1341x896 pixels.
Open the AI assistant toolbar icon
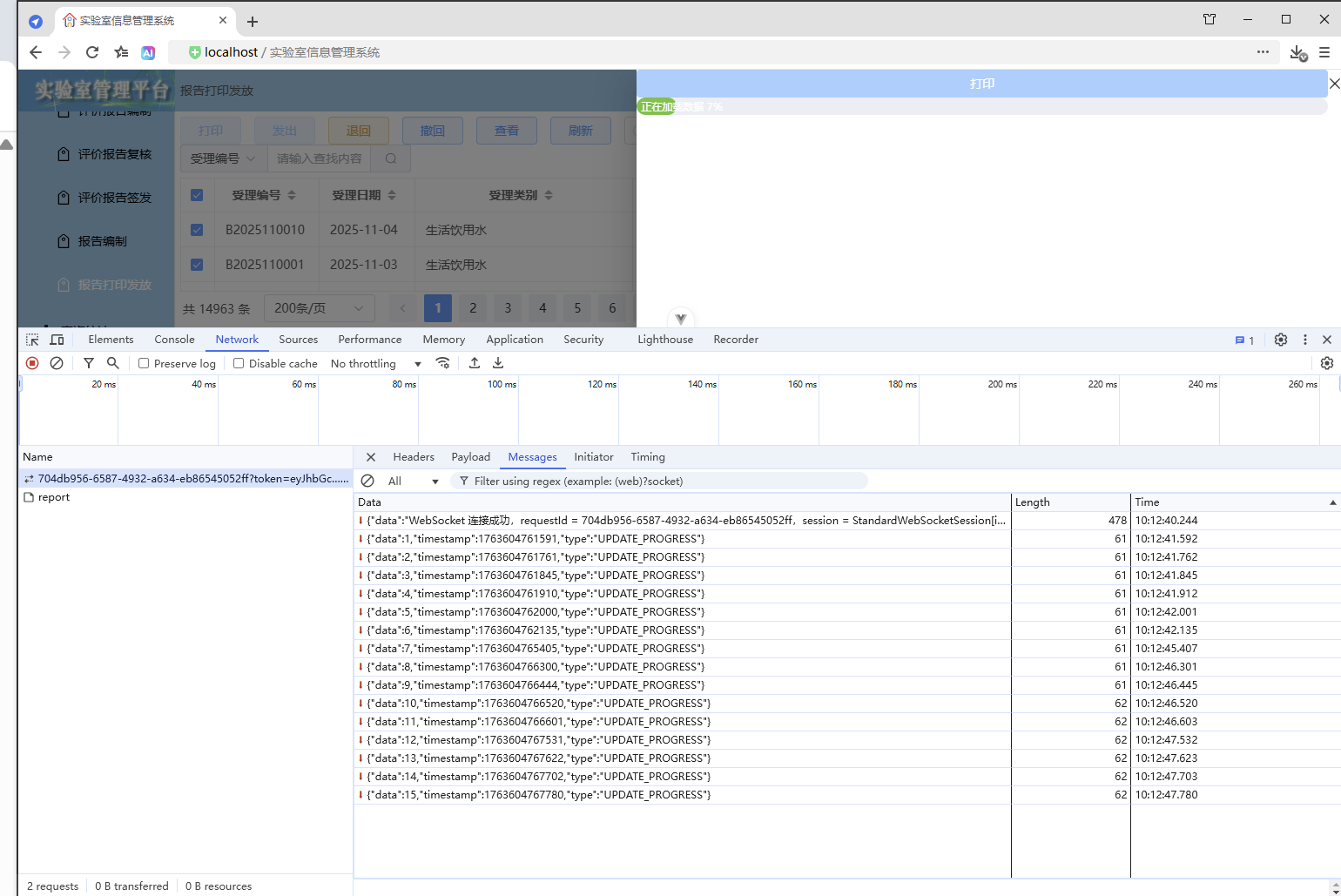(148, 52)
